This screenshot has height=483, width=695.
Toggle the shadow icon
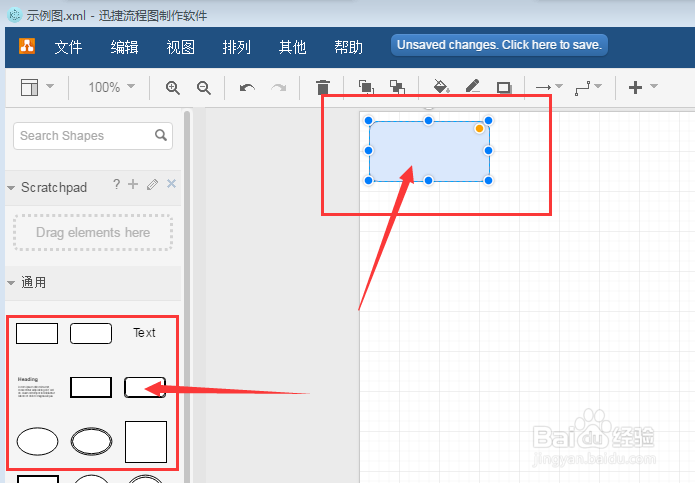[x=504, y=87]
